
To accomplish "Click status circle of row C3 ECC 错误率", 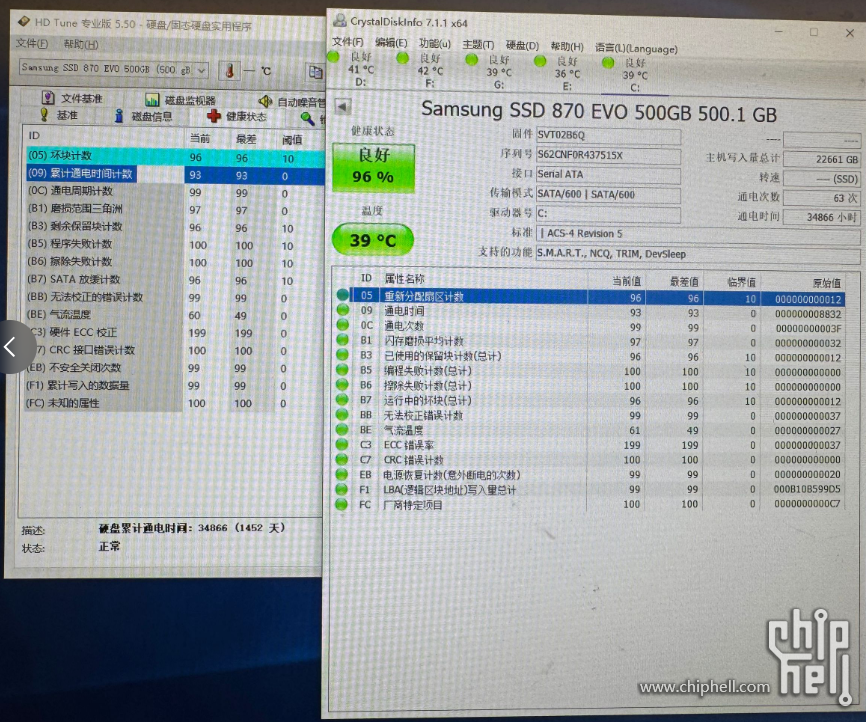I will tap(342, 444).
